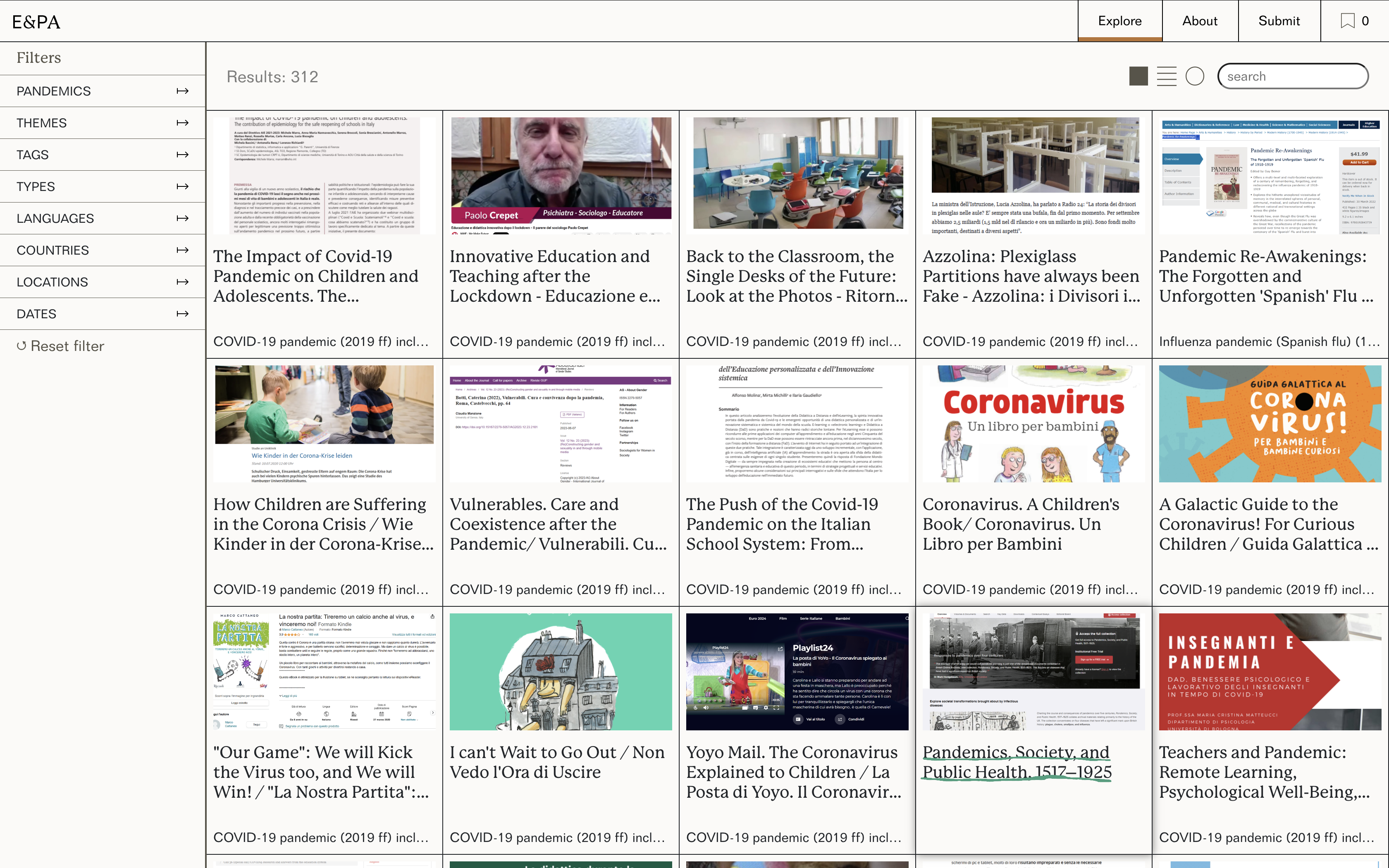Open 'Vulnerables. Care and Coexistence' title
This screenshot has height=868, width=1389.
point(558,524)
